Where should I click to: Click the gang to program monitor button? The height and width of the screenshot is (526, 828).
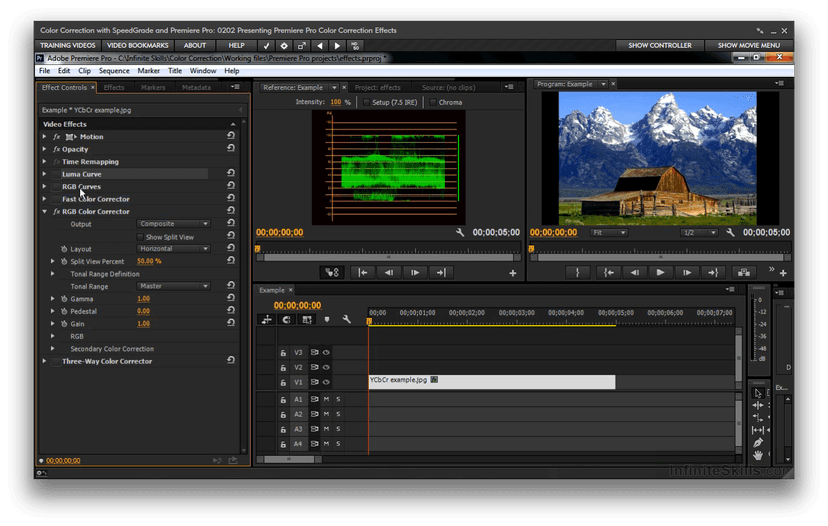(332, 273)
